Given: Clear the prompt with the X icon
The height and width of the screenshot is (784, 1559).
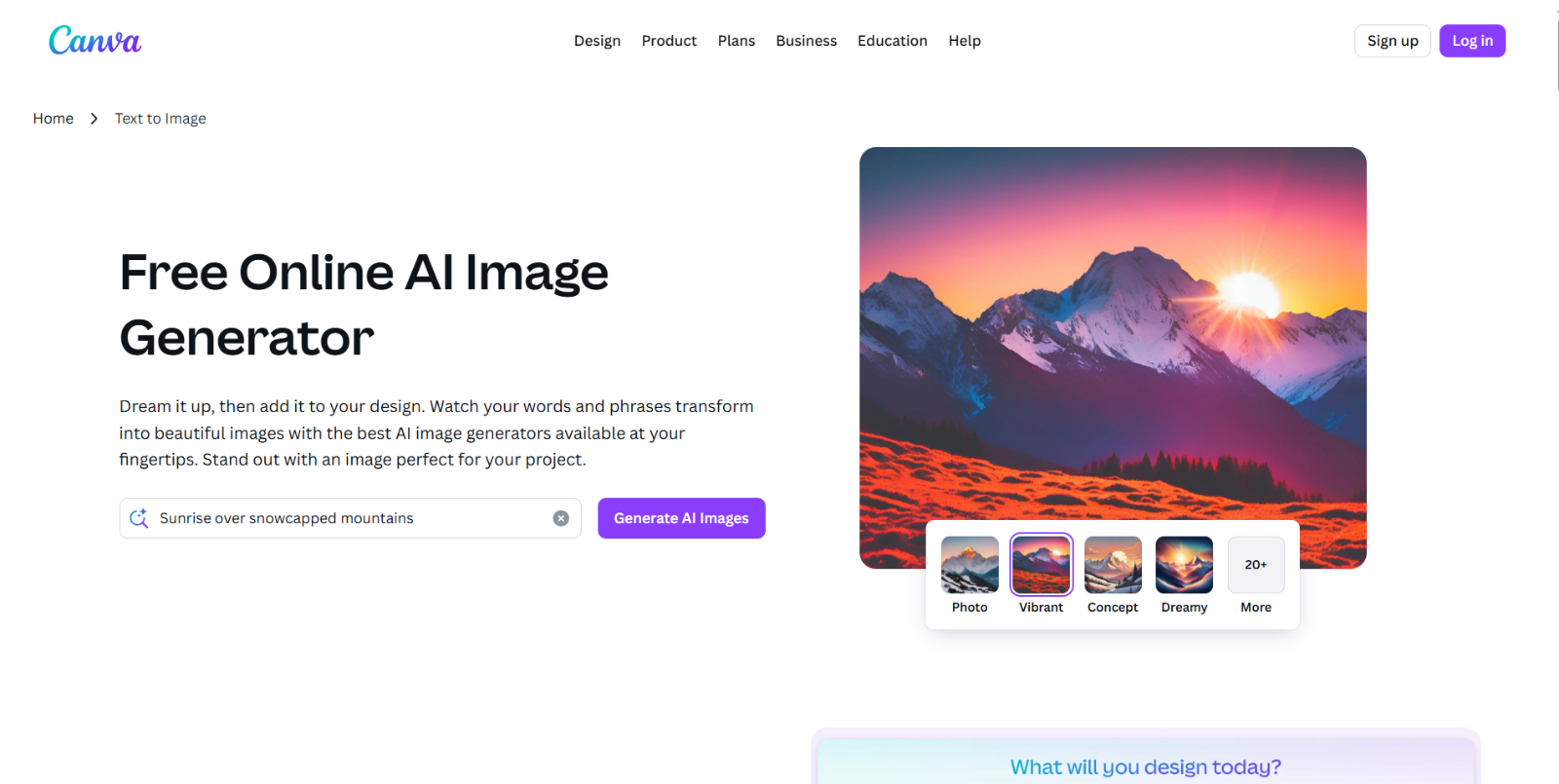Looking at the screenshot, I should tap(561, 518).
